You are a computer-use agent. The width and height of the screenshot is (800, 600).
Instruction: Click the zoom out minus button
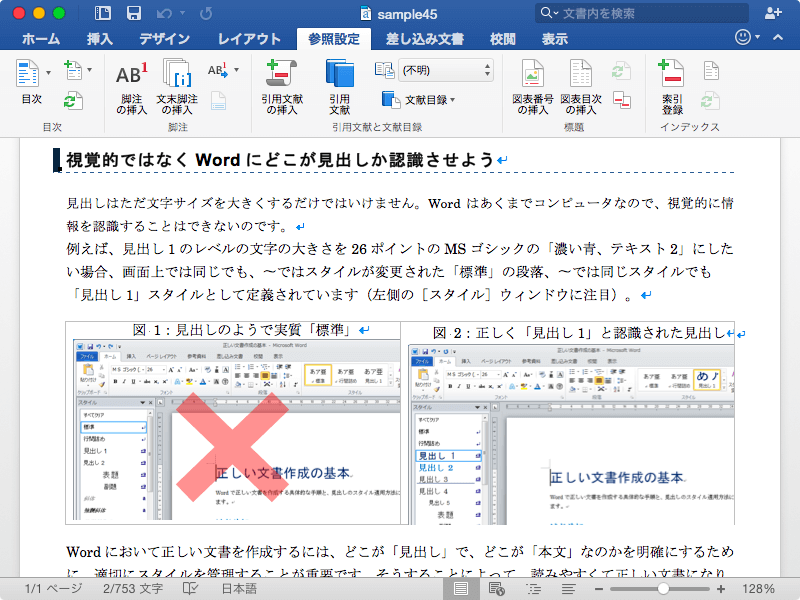(598, 589)
